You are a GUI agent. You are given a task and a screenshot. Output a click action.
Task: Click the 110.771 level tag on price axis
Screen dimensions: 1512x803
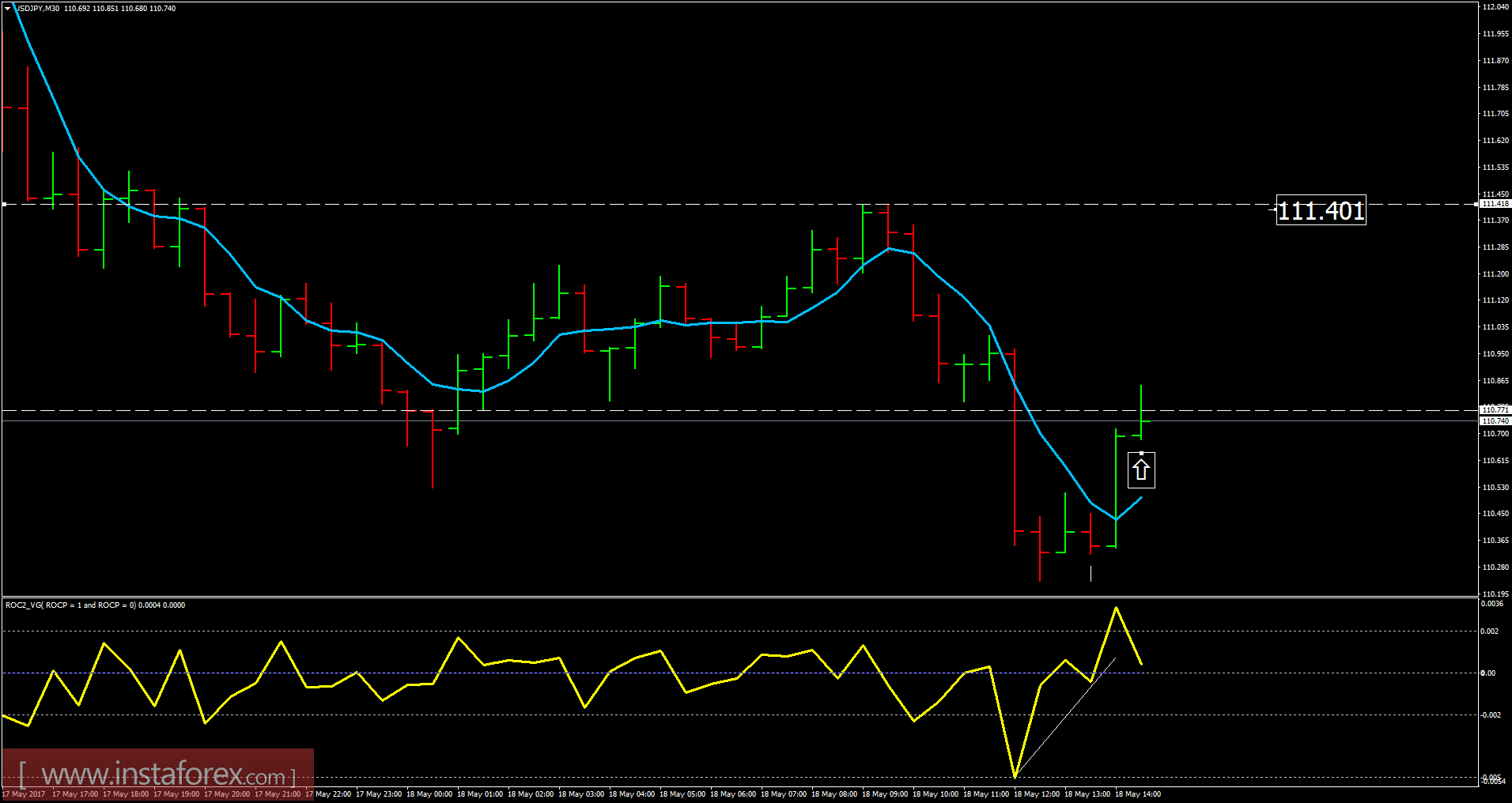(x=1495, y=409)
